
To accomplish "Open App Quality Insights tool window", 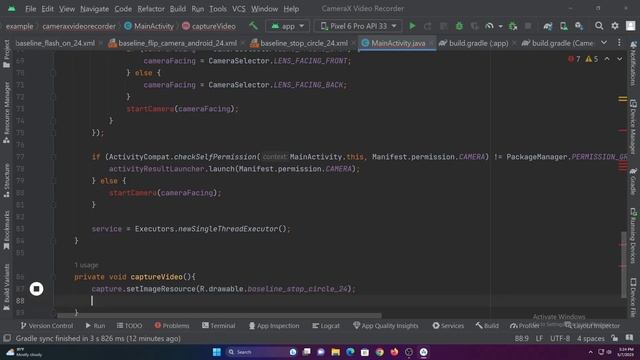I will 386,326.
